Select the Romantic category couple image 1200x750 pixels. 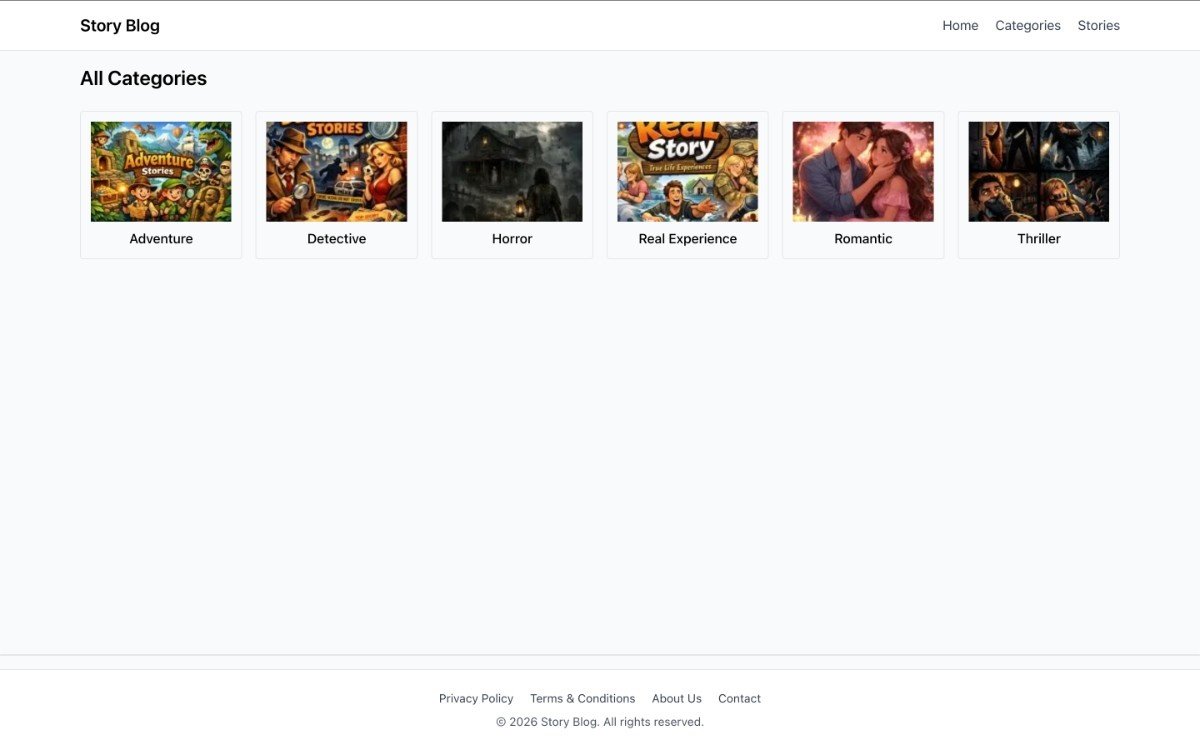863,172
